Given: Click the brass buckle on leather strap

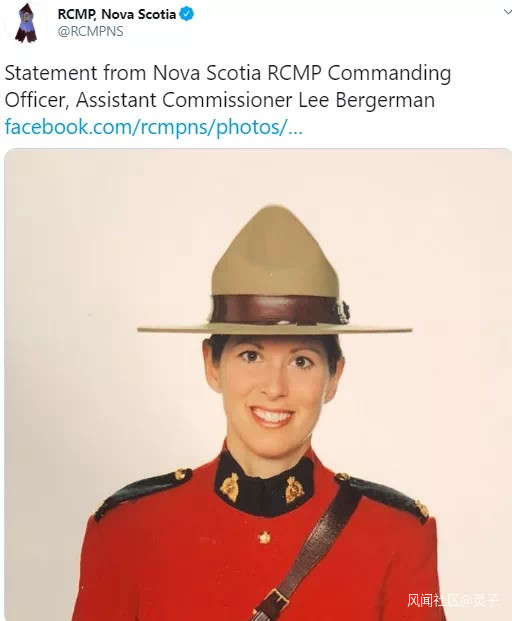Looking at the screenshot, I should (277, 600).
